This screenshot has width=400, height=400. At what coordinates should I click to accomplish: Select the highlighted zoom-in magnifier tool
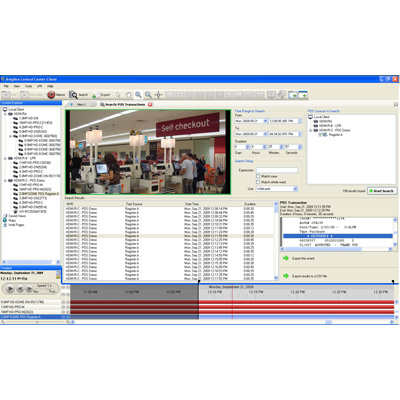[x=138, y=95]
